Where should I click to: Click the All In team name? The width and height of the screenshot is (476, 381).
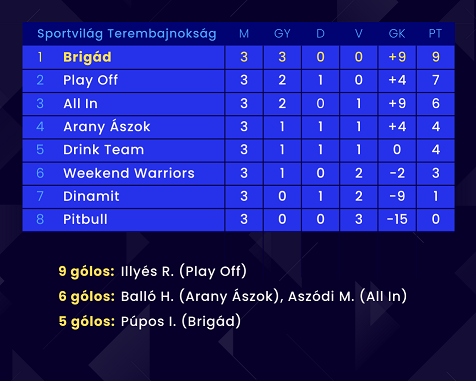(x=80, y=104)
